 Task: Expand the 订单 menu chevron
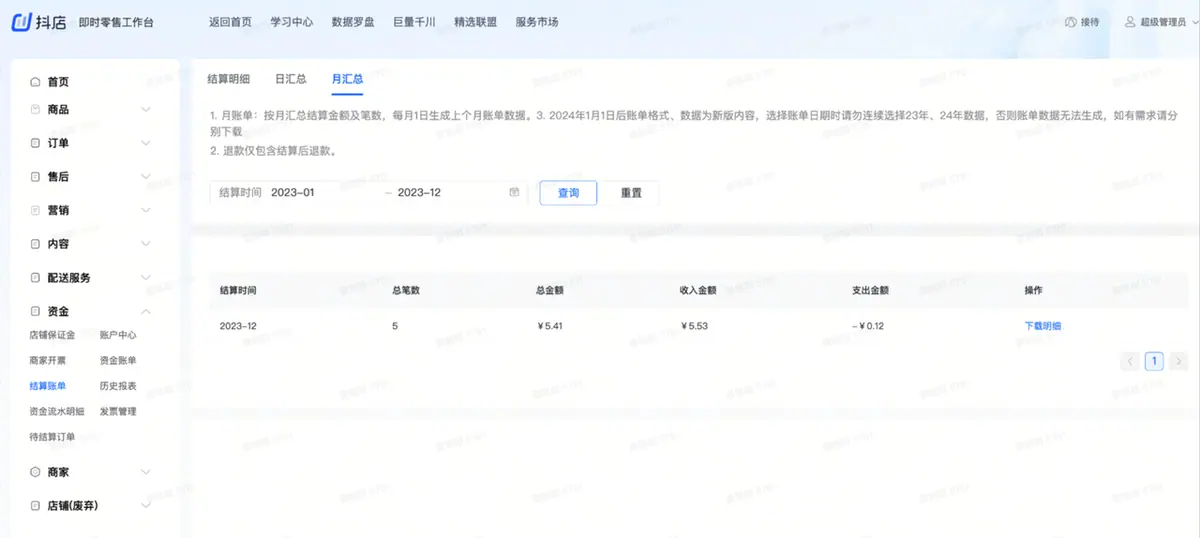[146, 143]
